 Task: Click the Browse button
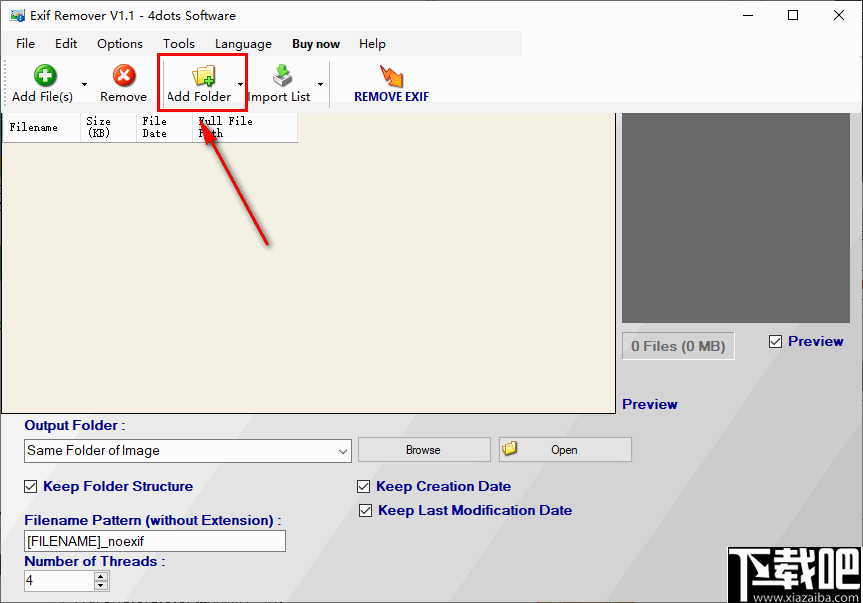[x=423, y=449]
